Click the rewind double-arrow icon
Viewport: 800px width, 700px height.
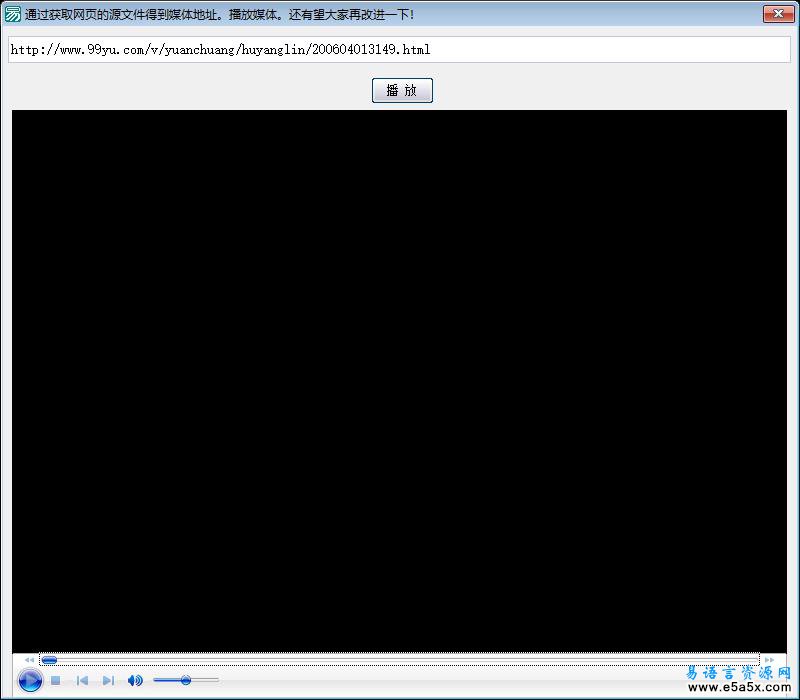coord(29,660)
